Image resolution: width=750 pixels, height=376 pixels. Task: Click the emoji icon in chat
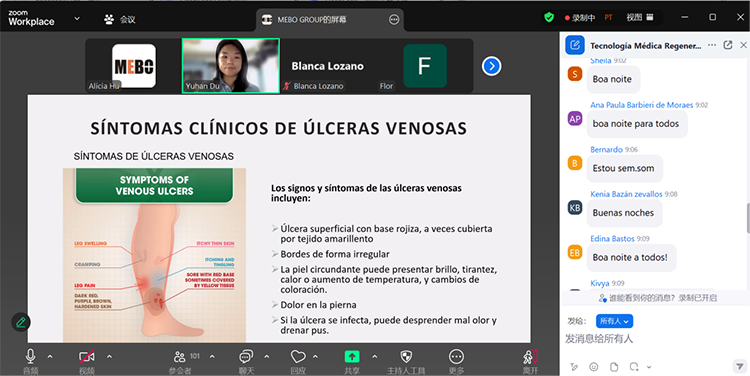pos(594,367)
